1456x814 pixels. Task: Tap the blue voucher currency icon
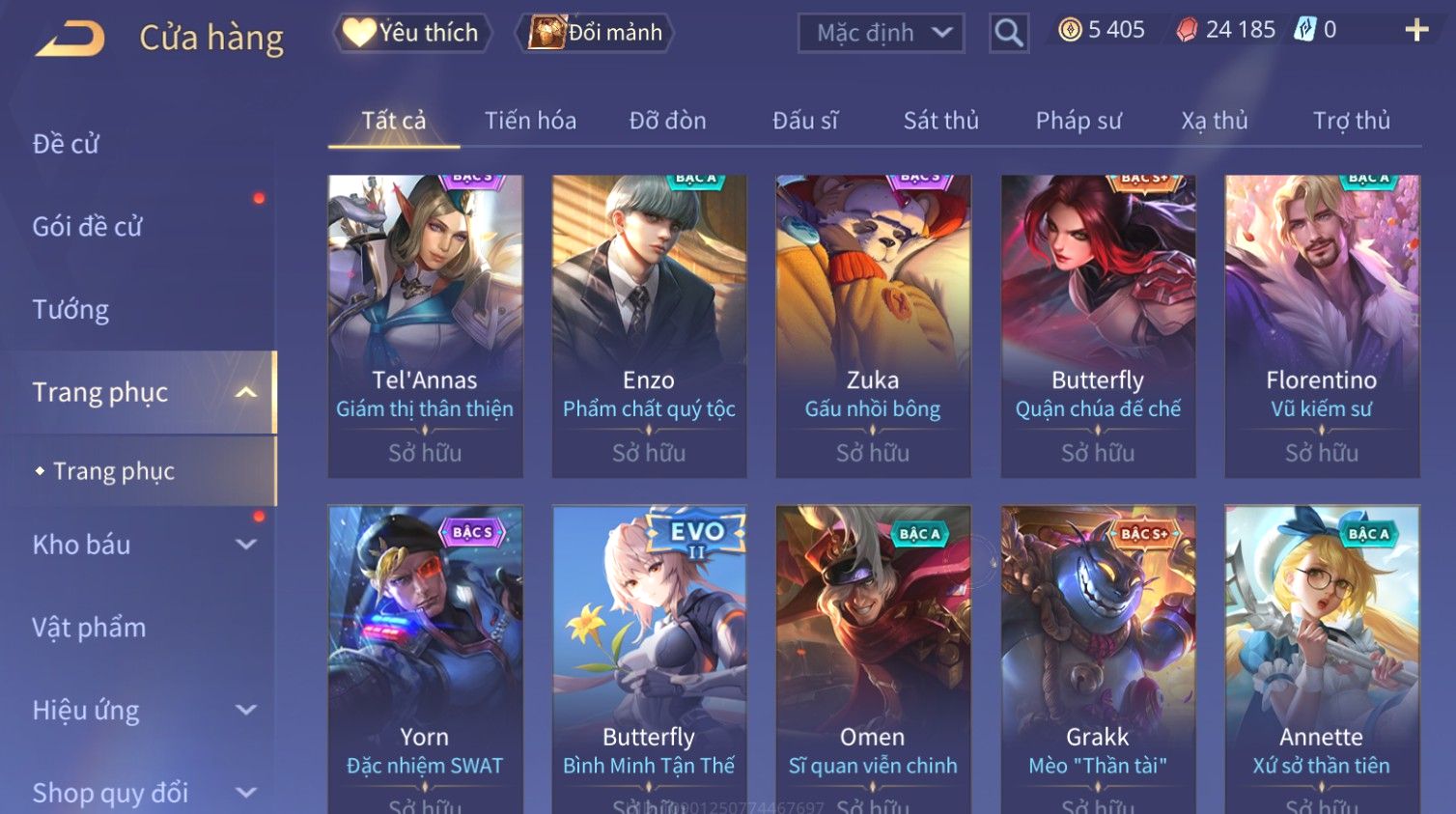pos(1304,29)
